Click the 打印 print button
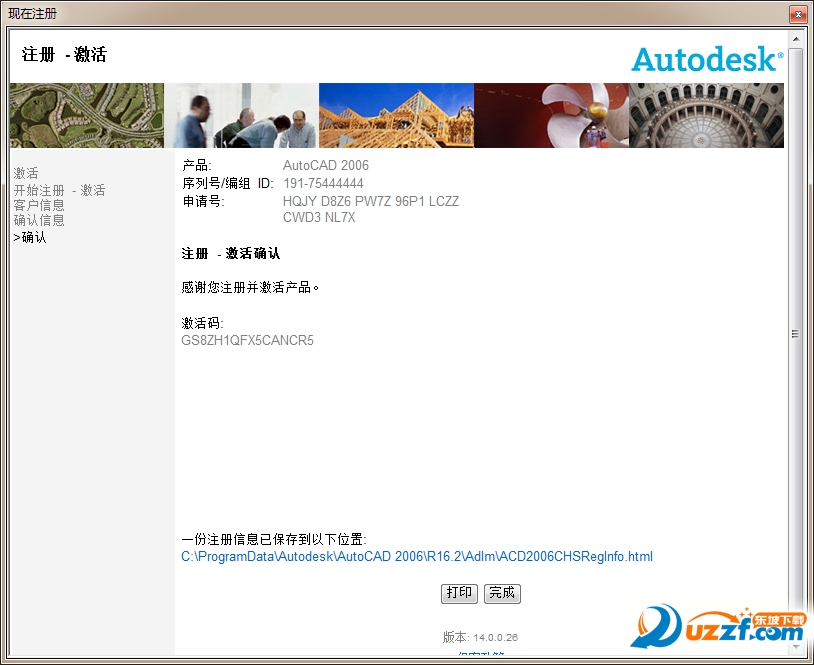The image size is (814, 665). pyautogui.click(x=459, y=593)
